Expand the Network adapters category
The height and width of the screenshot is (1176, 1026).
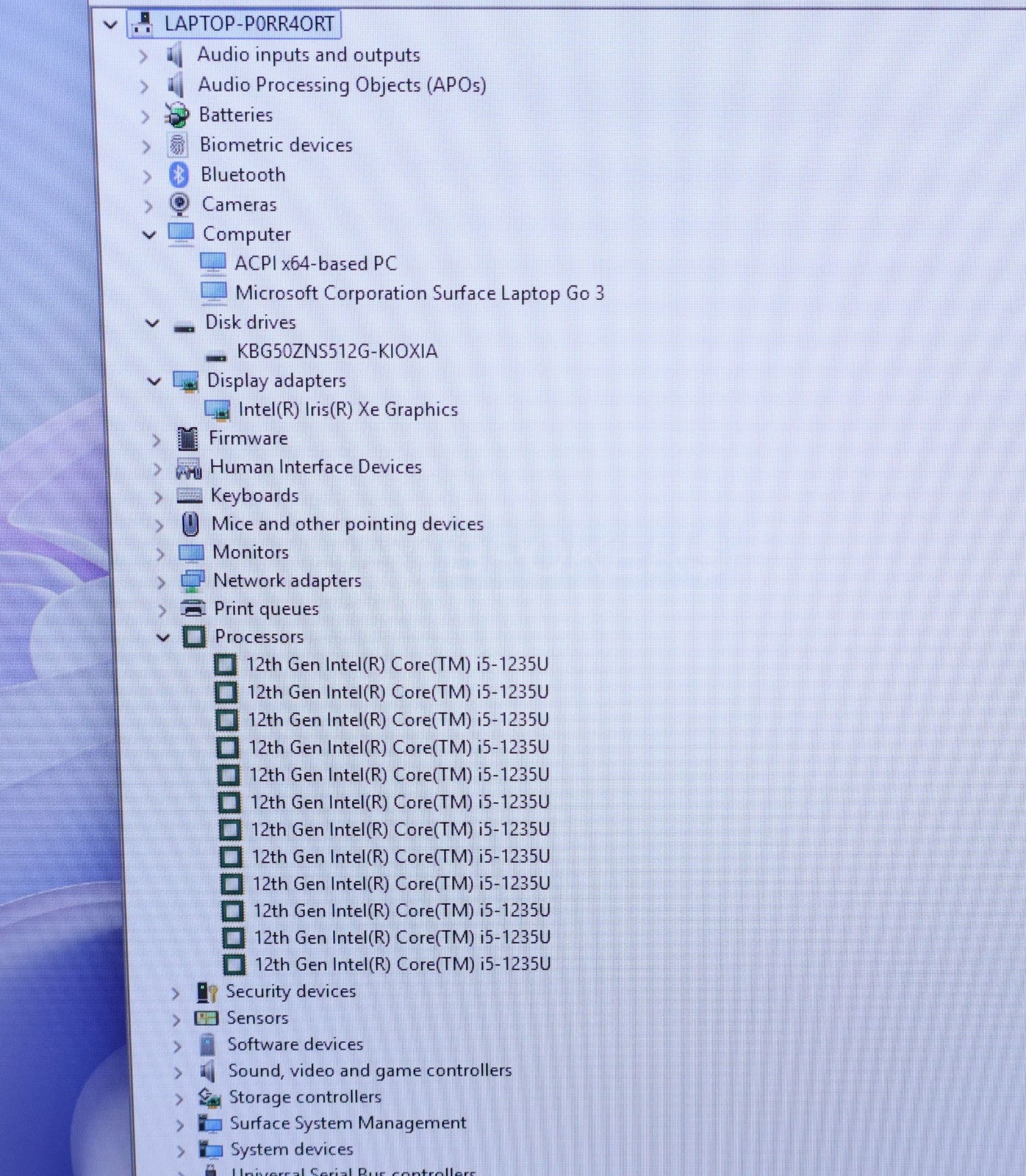(161, 582)
